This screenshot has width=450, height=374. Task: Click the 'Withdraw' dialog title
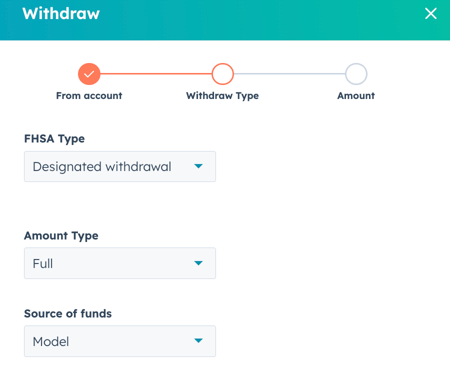[x=61, y=14]
